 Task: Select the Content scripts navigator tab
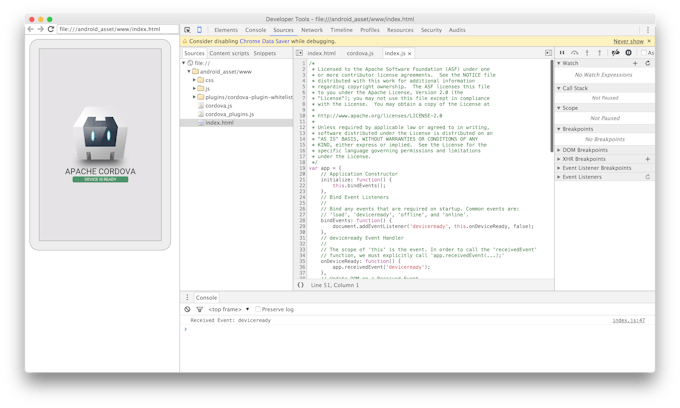(229, 53)
